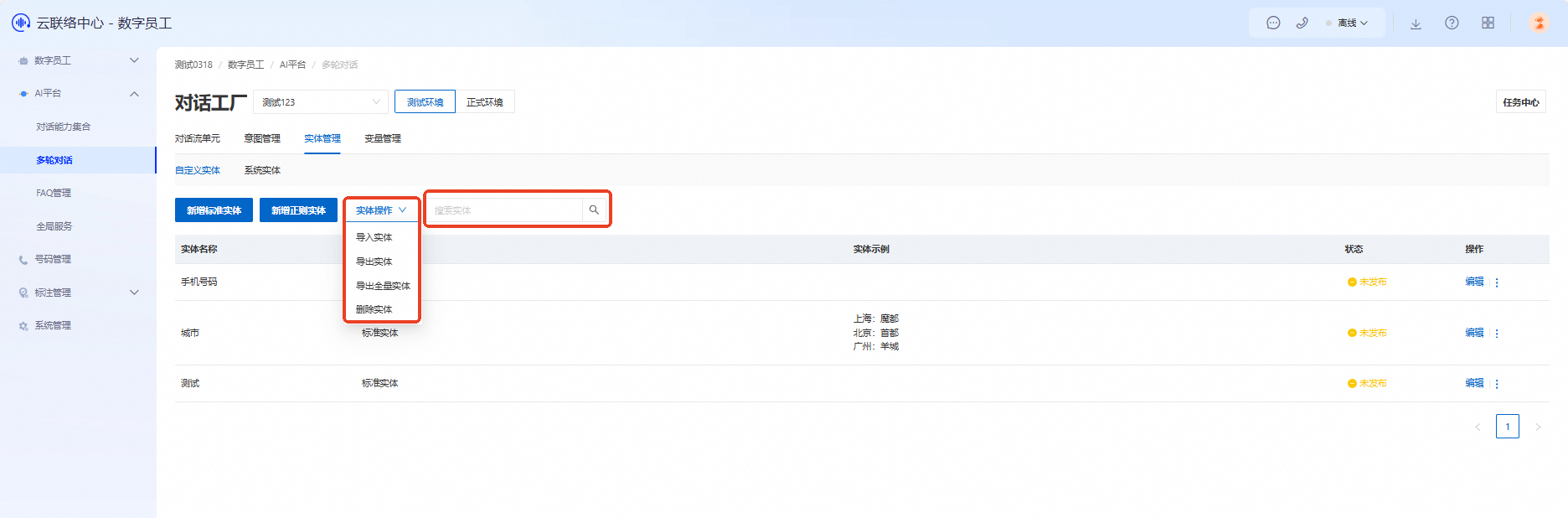
Task: Open the download icon in header
Action: pos(1416,23)
